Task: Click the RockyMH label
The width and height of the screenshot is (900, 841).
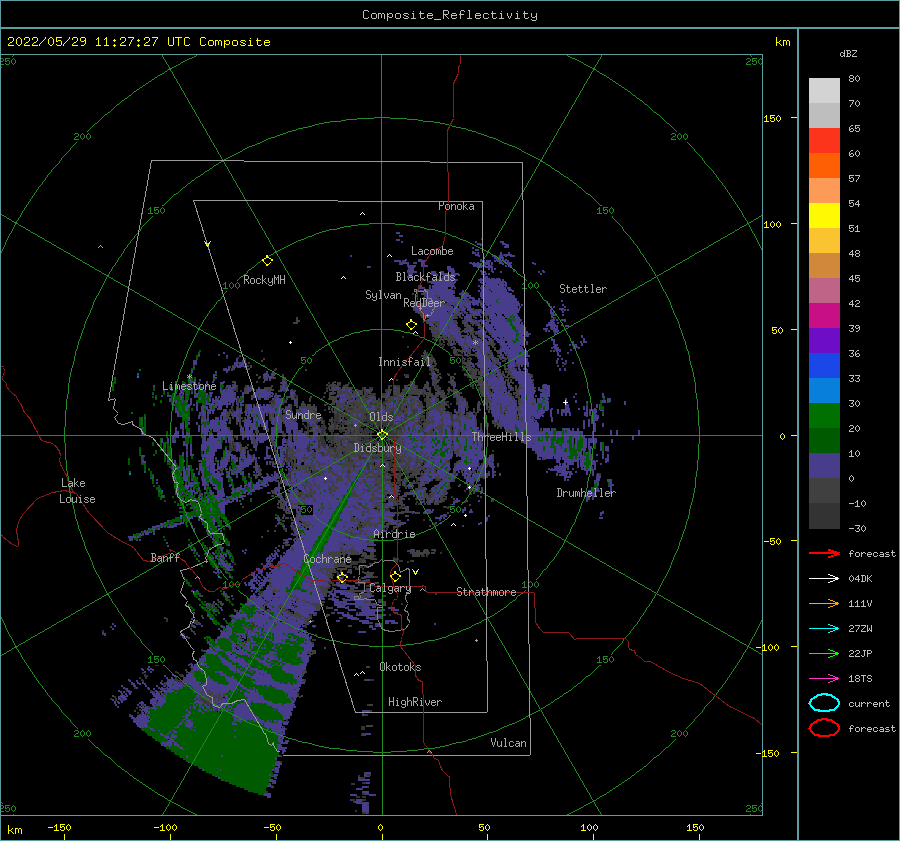Action: [x=264, y=280]
